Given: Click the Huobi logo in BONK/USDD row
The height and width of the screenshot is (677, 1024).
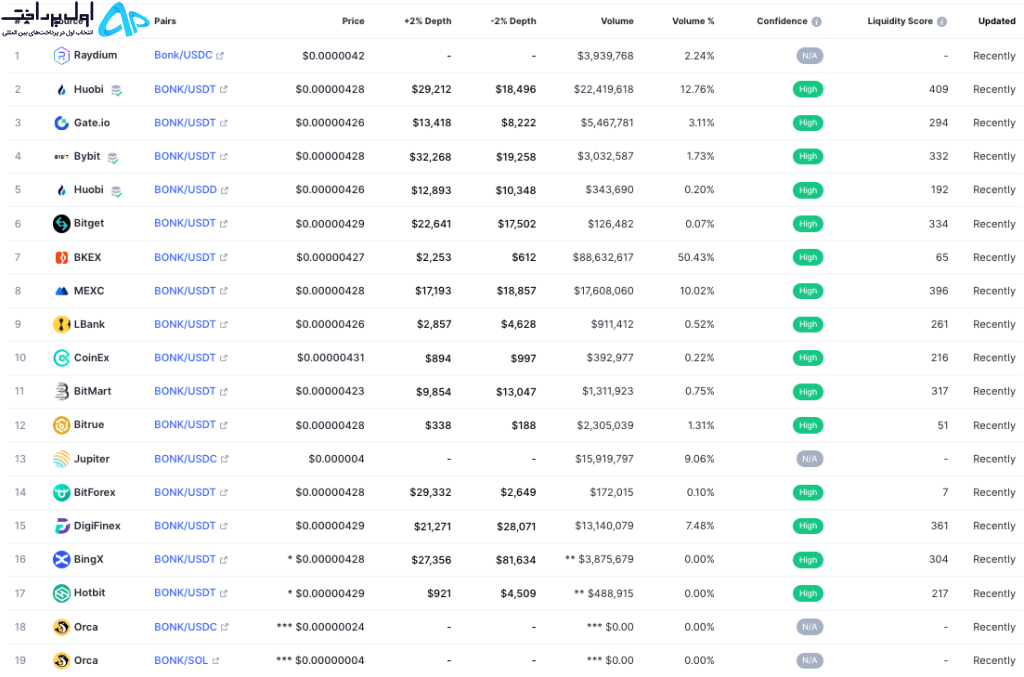Looking at the screenshot, I should tap(61, 190).
